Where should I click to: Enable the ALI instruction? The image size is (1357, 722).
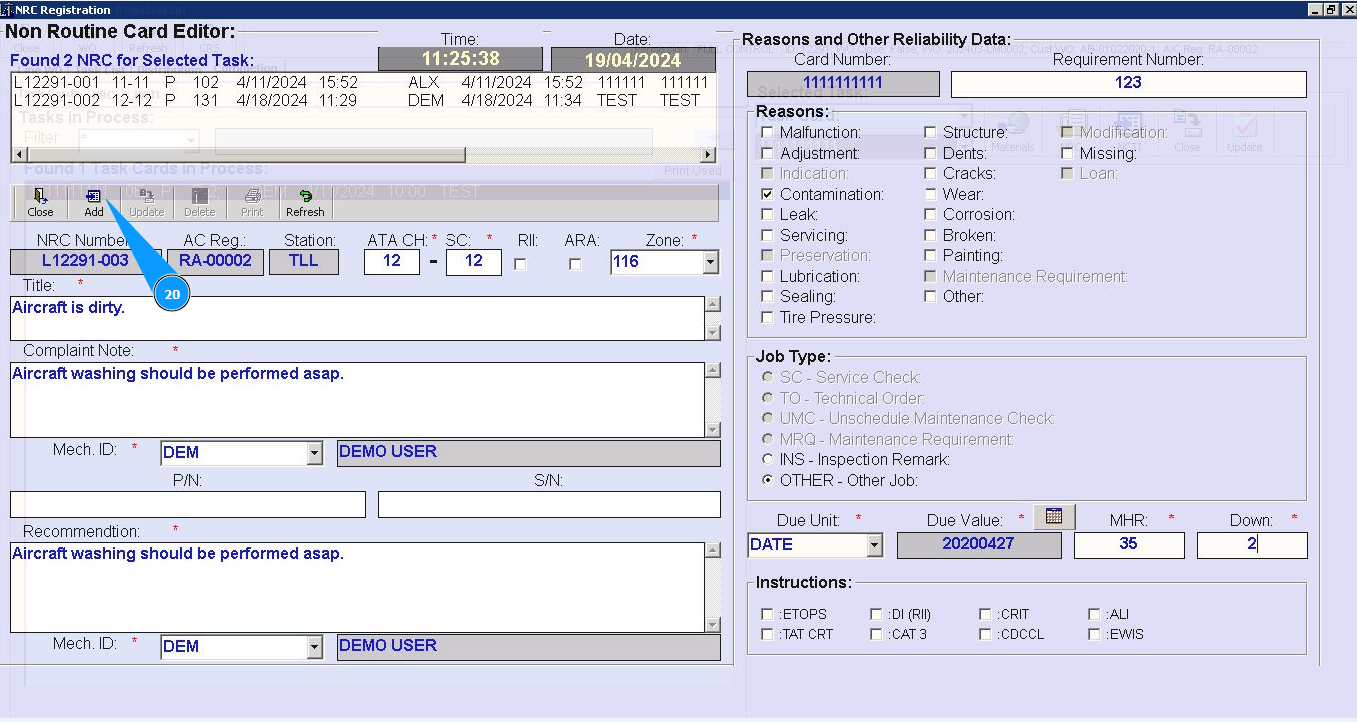1095,614
